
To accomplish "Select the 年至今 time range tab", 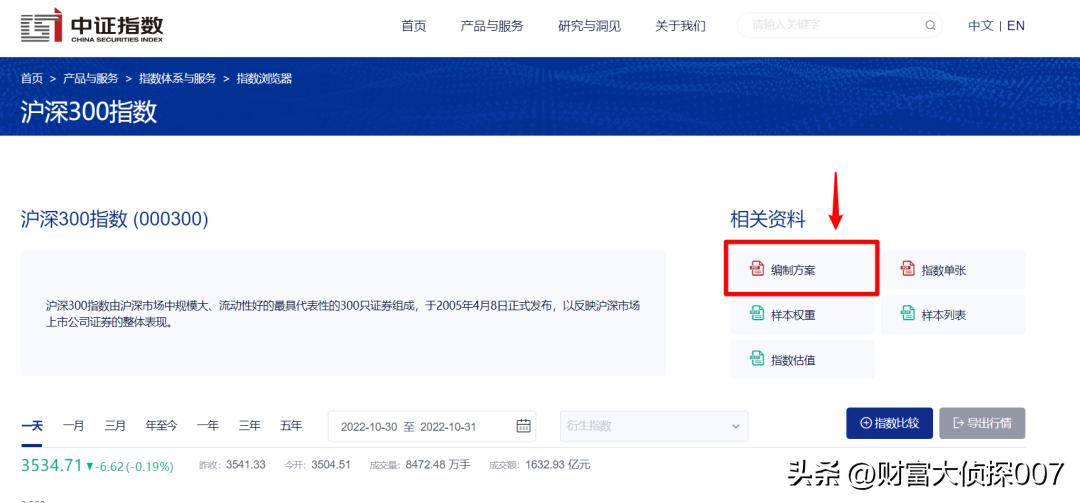I will pyautogui.click(x=161, y=426).
